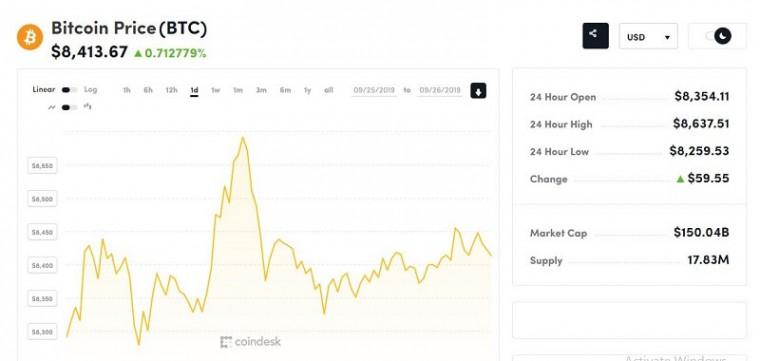Click the chart's highest price peak
This screenshot has height=361, width=760.
[243, 138]
